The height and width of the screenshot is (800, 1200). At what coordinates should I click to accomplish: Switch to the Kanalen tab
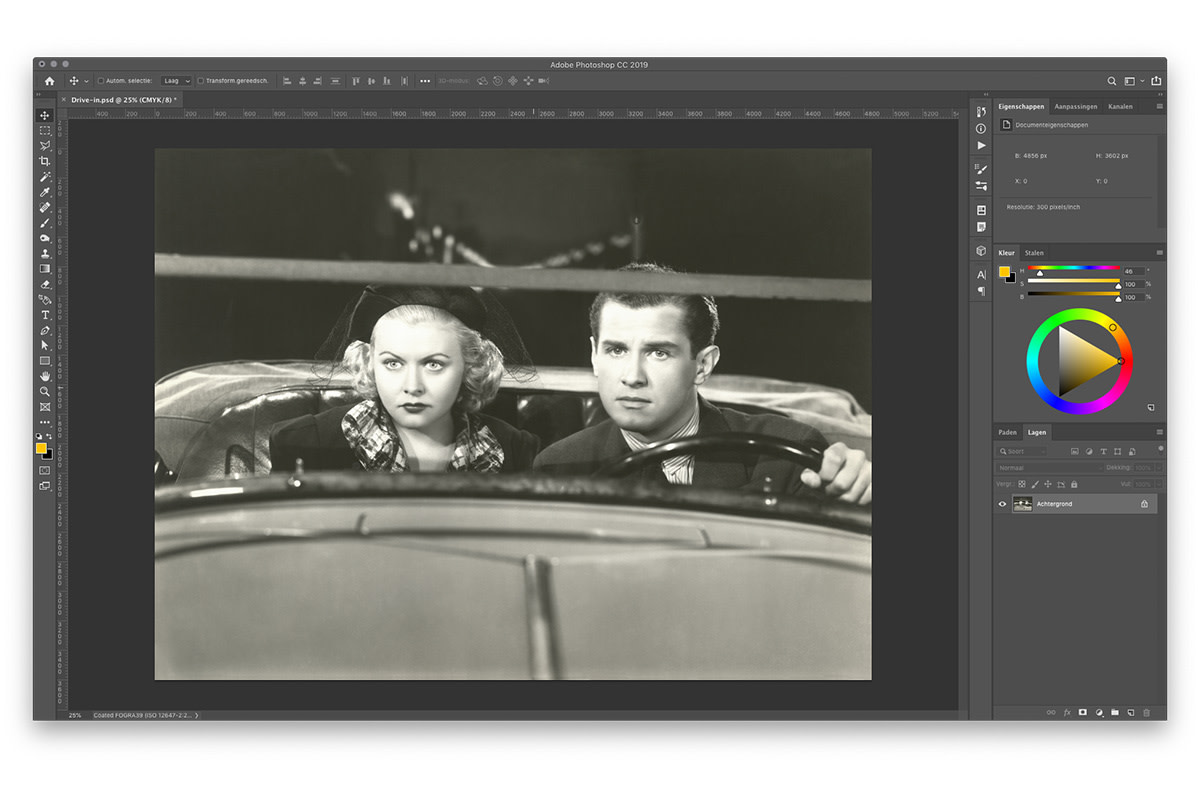[1120, 106]
